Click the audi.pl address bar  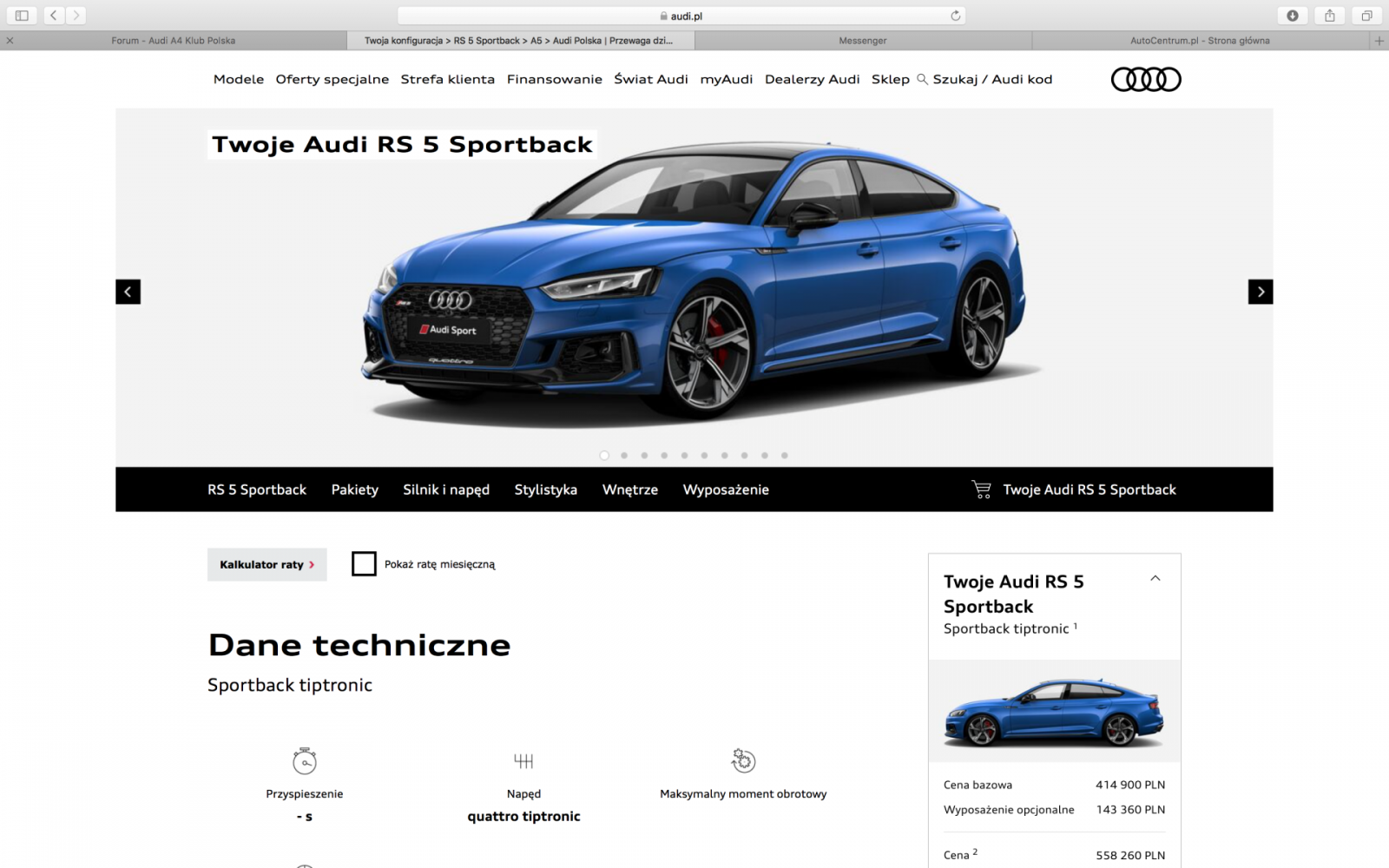tap(681, 16)
